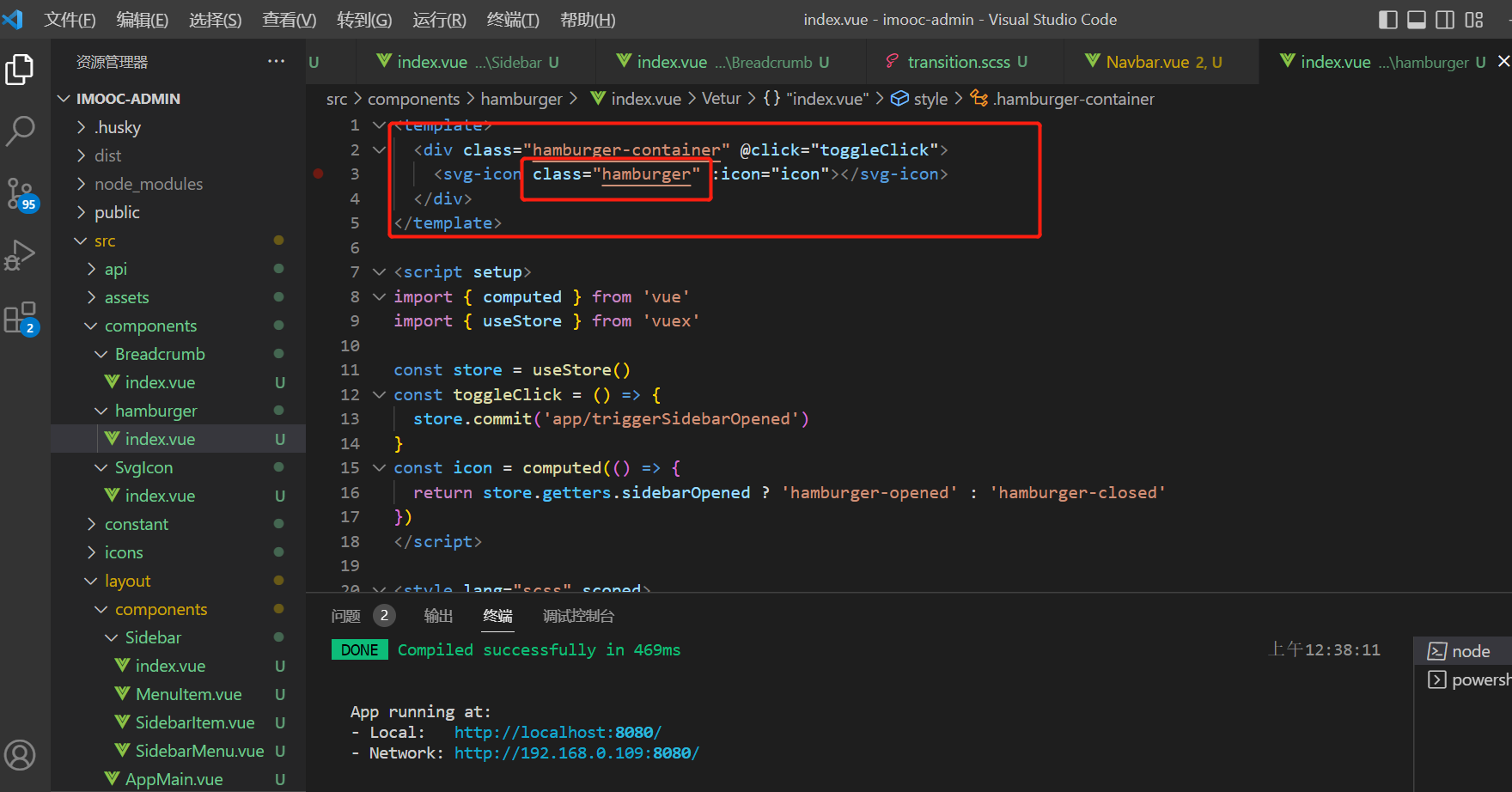1512x792 pixels.
Task: Select the node terminal entry
Action: coord(1462,651)
